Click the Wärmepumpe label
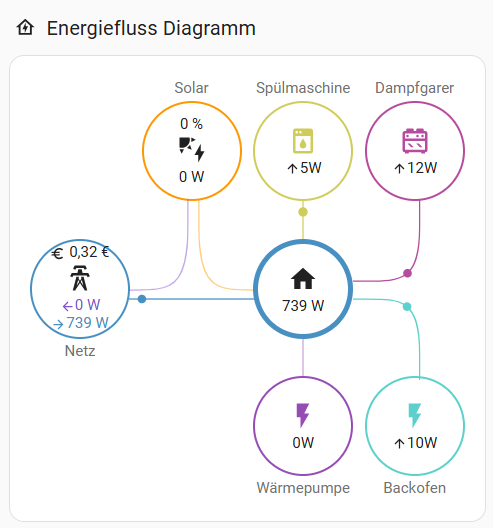This screenshot has height=528, width=493. point(303,488)
